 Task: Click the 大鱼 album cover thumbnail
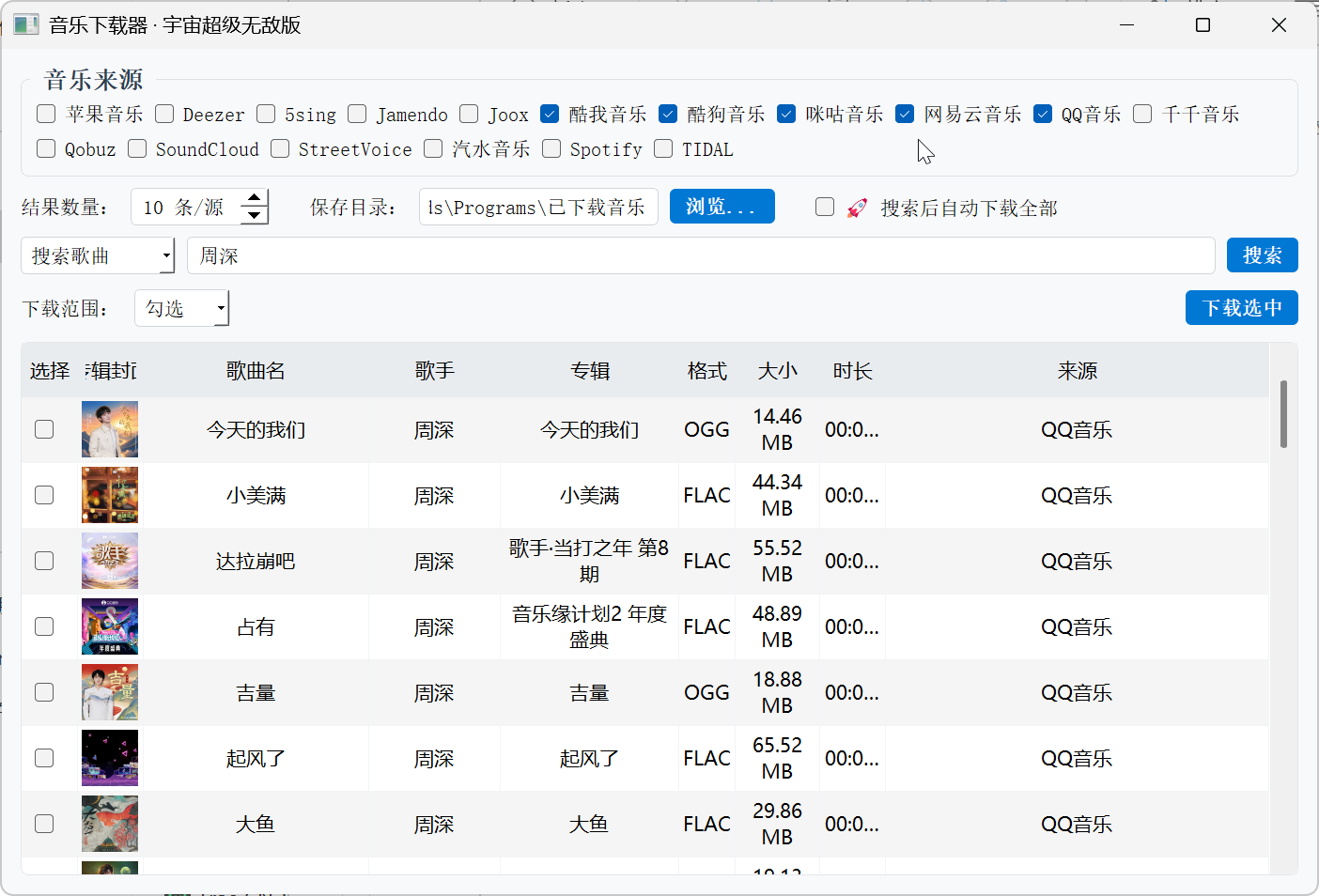pyautogui.click(x=110, y=824)
